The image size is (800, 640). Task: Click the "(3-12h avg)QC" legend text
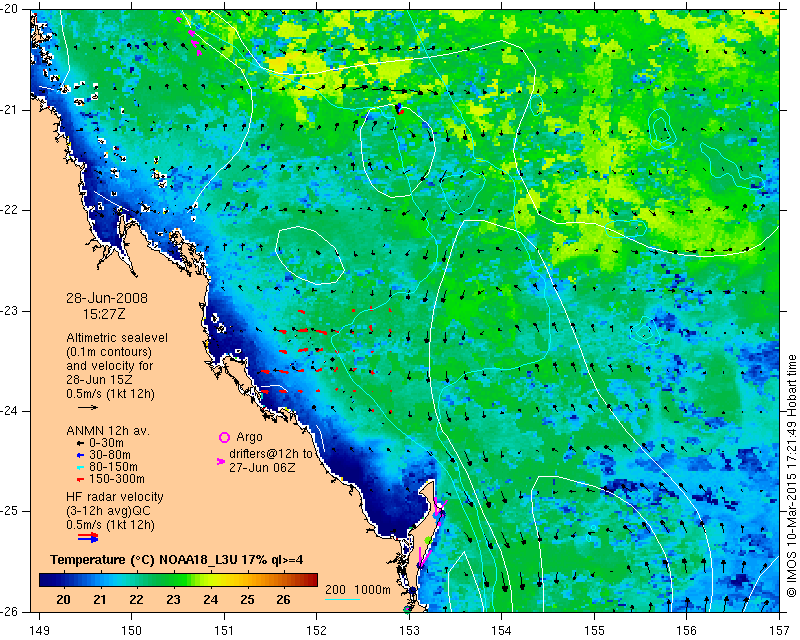(109, 511)
